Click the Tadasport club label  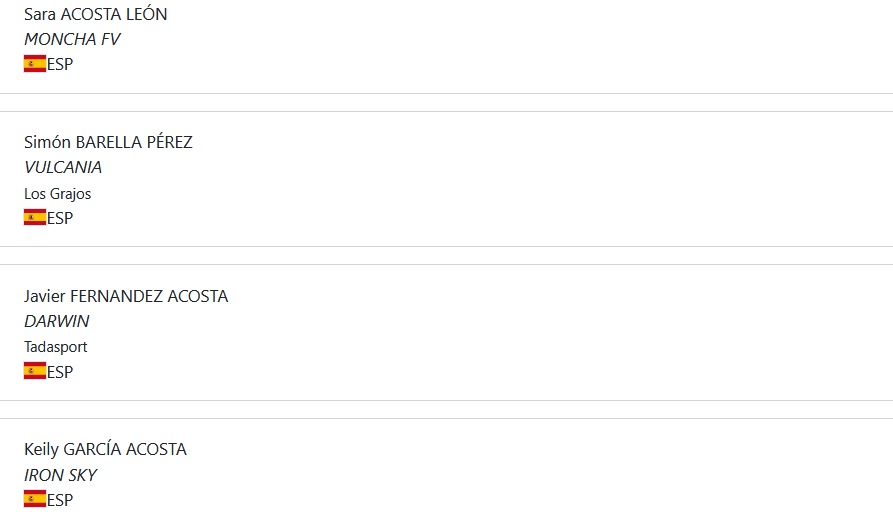click(x=56, y=347)
